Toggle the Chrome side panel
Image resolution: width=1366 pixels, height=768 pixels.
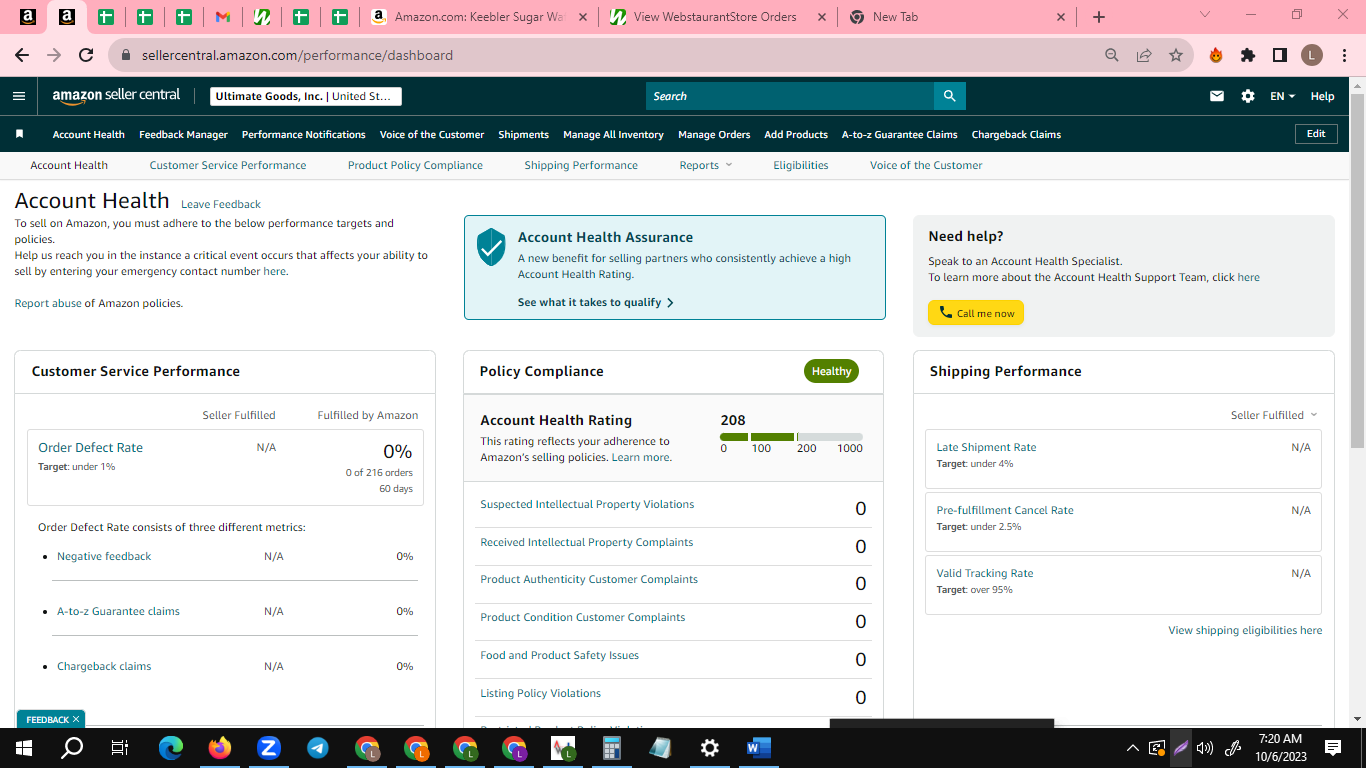pyautogui.click(x=1280, y=56)
